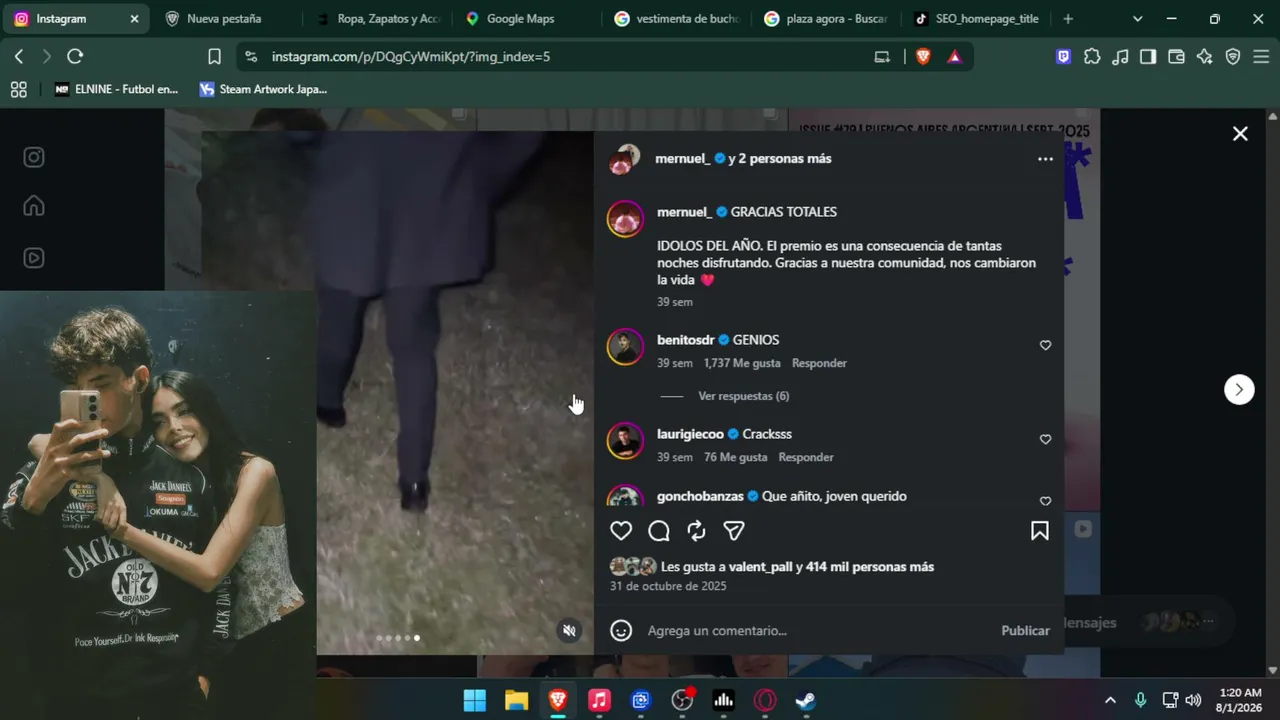Reload the Instagram page
The image size is (1280, 720).
point(75,57)
